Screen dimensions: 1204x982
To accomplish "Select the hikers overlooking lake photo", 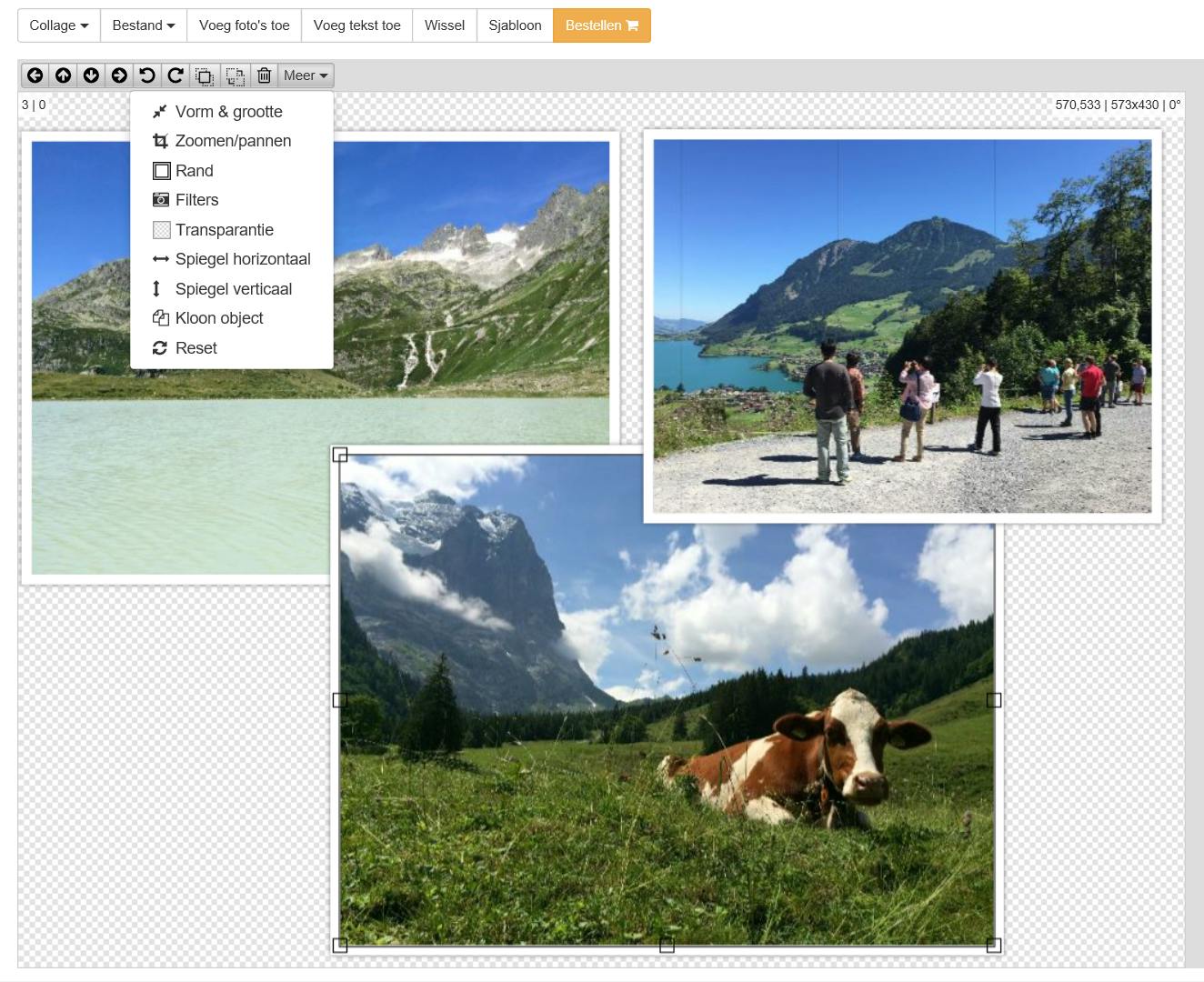I will pyautogui.click(x=902, y=326).
